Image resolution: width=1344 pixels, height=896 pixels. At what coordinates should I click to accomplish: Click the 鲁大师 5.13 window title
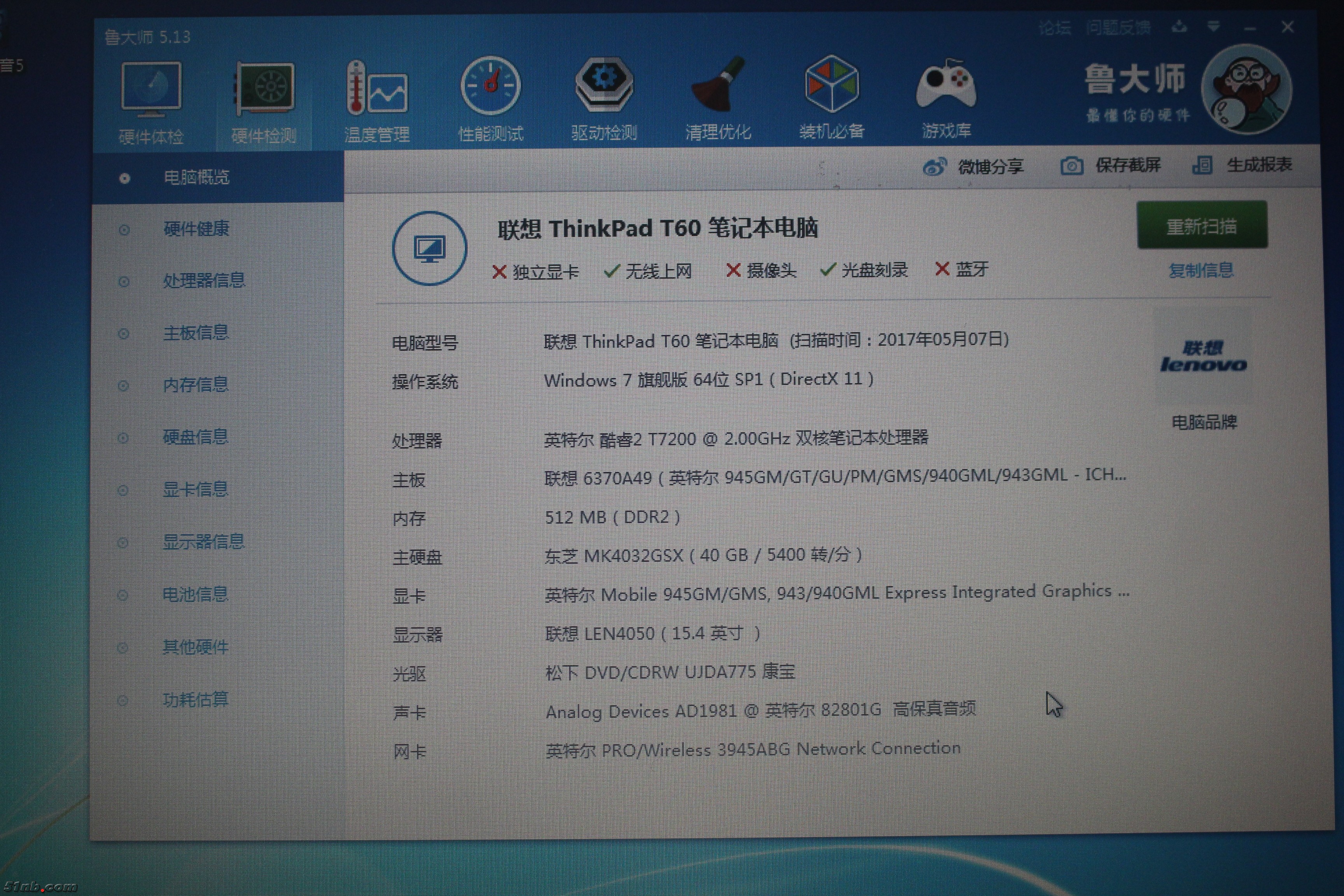pyautogui.click(x=147, y=38)
